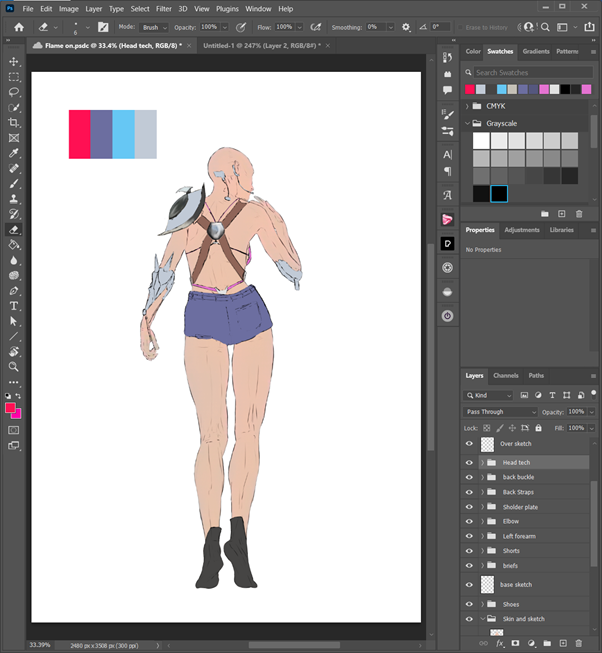Select the Brush tool

(14, 184)
